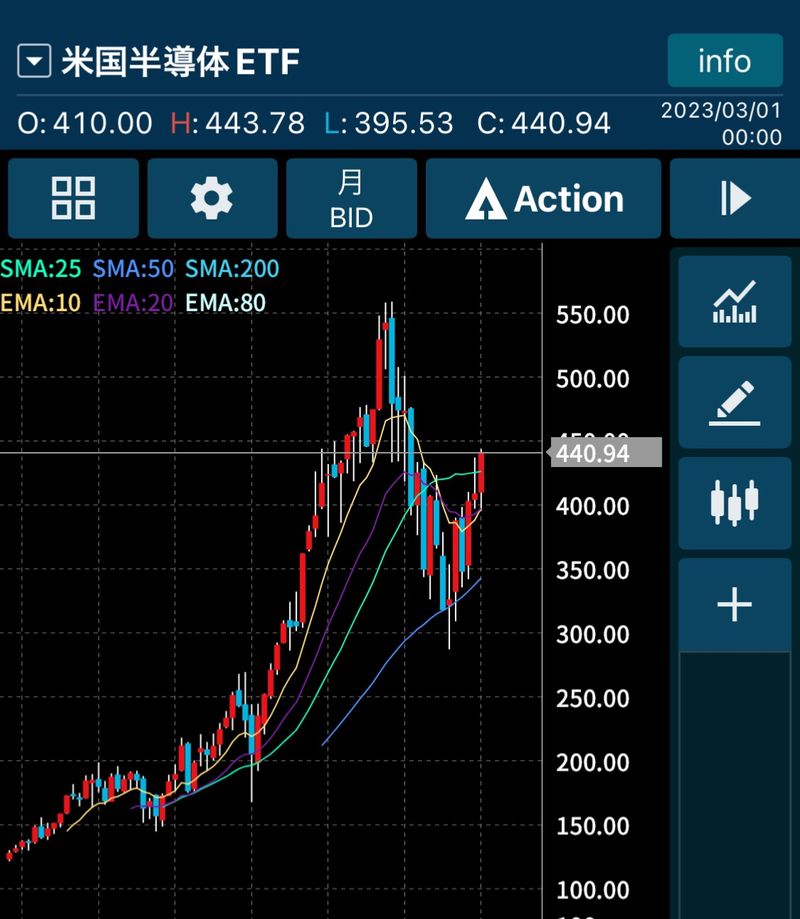Select the EMA:10 legend label
Screen dimensions: 800x919
tap(41, 302)
